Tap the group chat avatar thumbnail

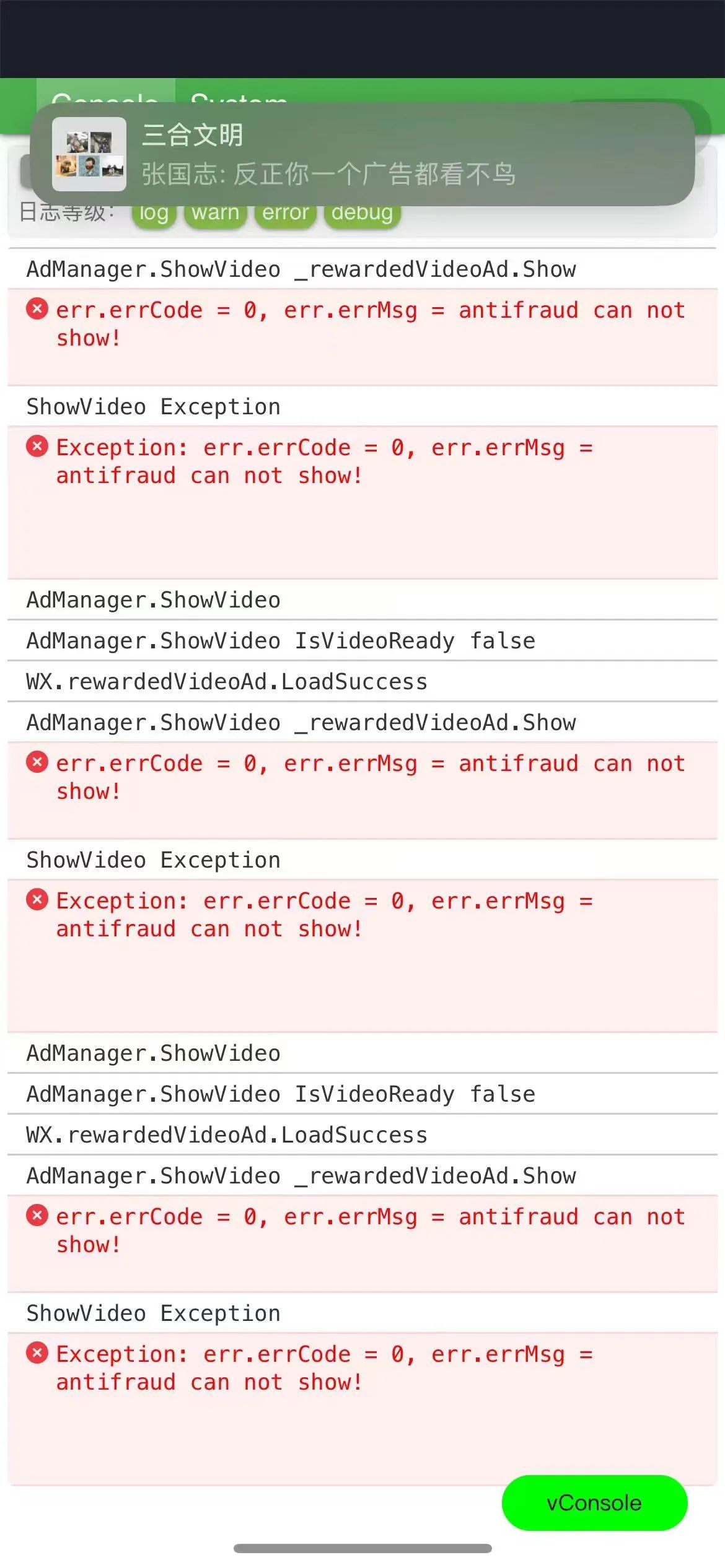click(89, 154)
